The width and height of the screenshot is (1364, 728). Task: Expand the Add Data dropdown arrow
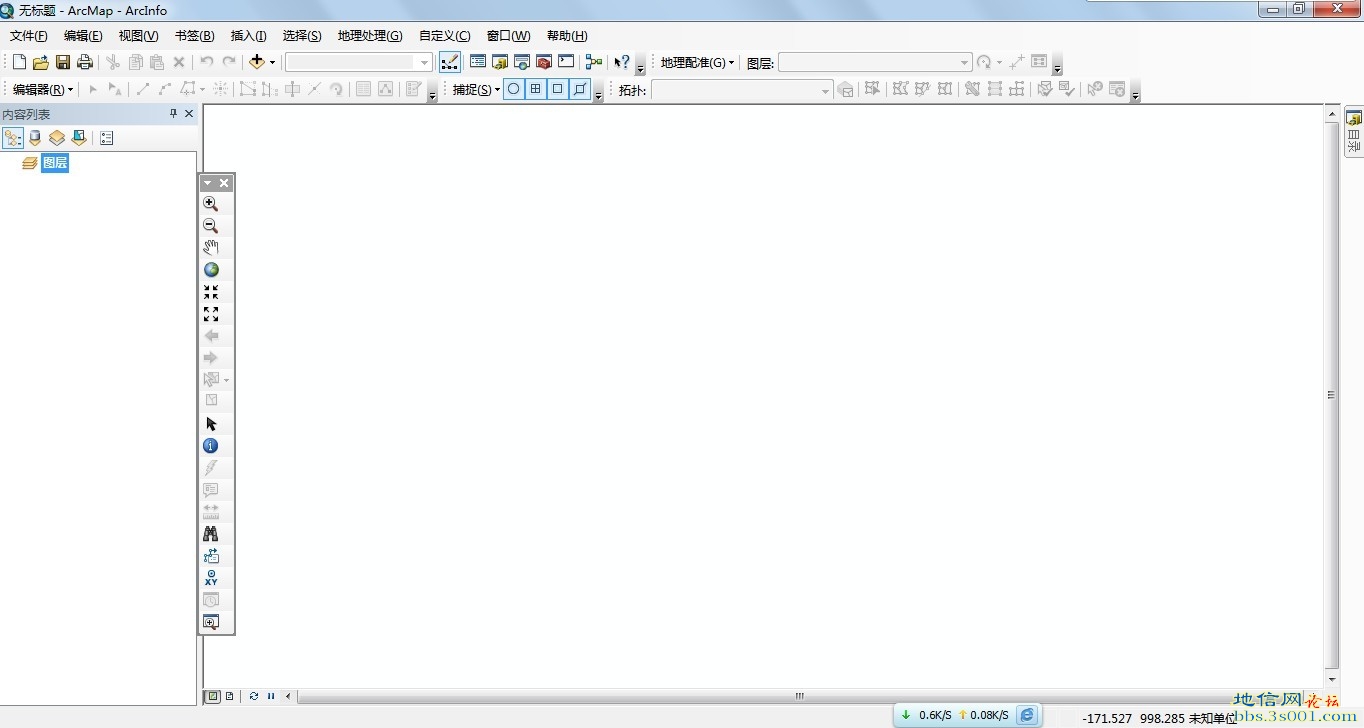(272, 62)
